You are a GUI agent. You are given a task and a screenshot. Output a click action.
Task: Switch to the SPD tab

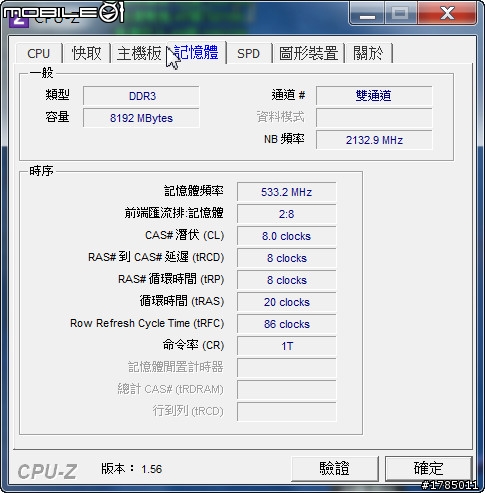[249, 53]
